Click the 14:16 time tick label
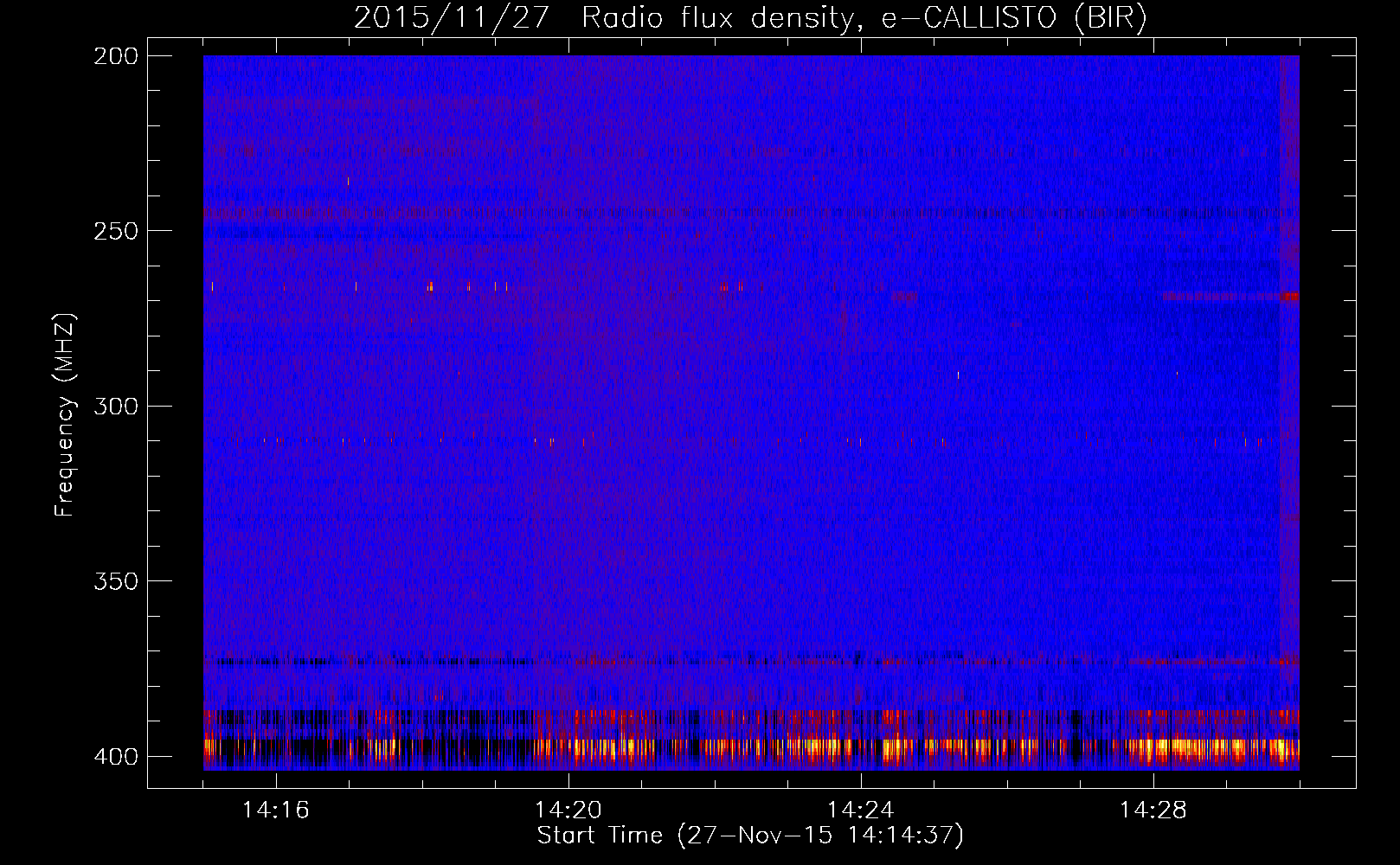 coord(276,810)
